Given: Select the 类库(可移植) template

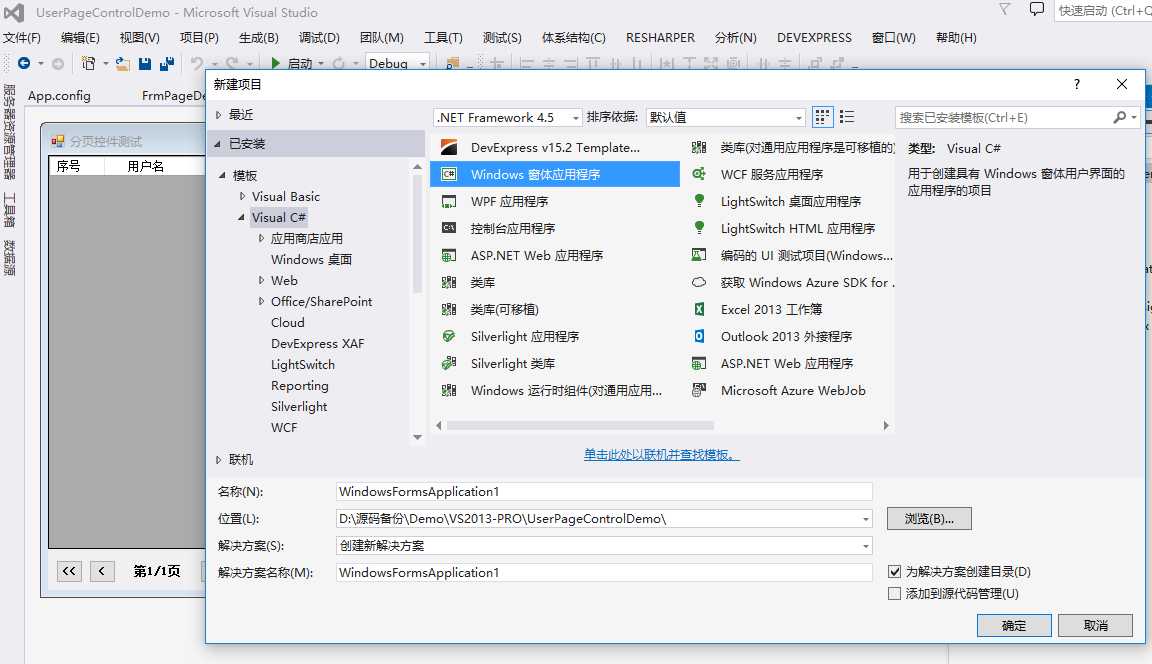Looking at the screenshot, I should point(555,309).
